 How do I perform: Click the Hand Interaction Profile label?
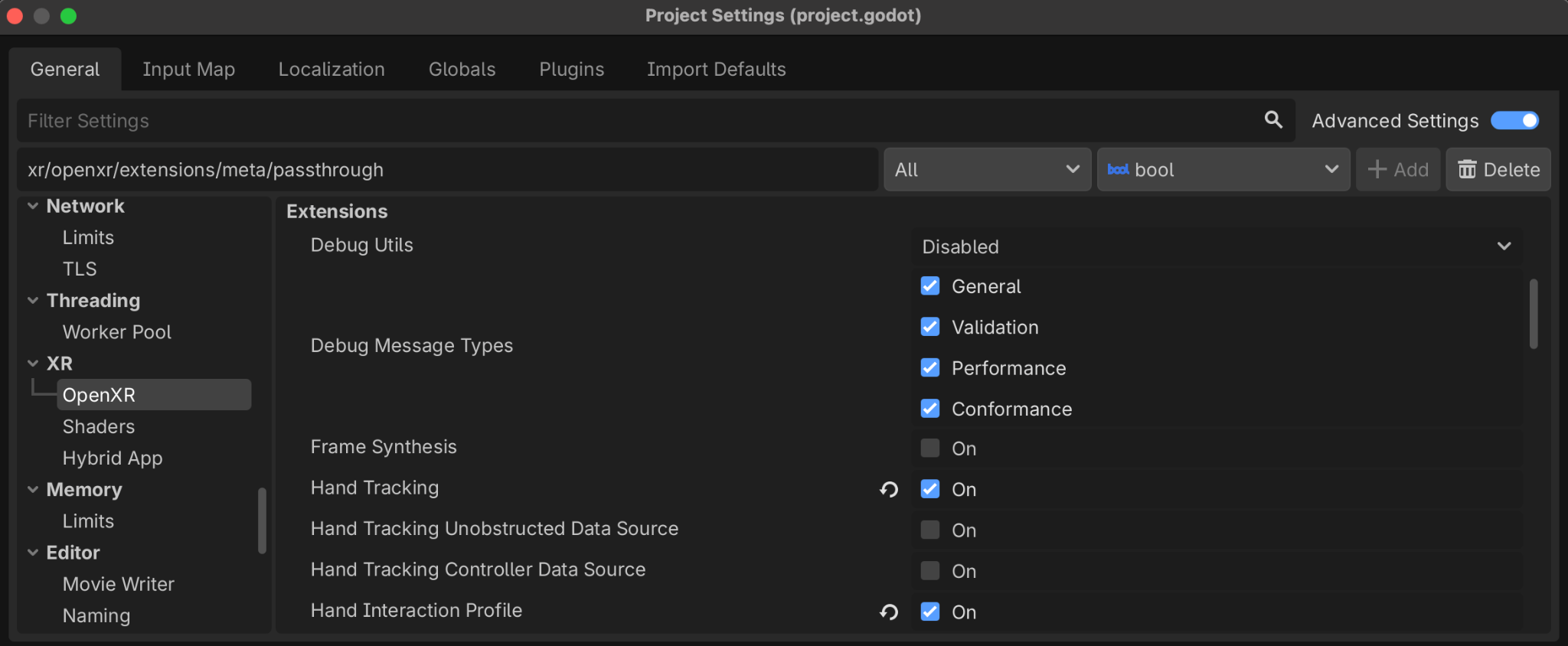pos(416,610)
